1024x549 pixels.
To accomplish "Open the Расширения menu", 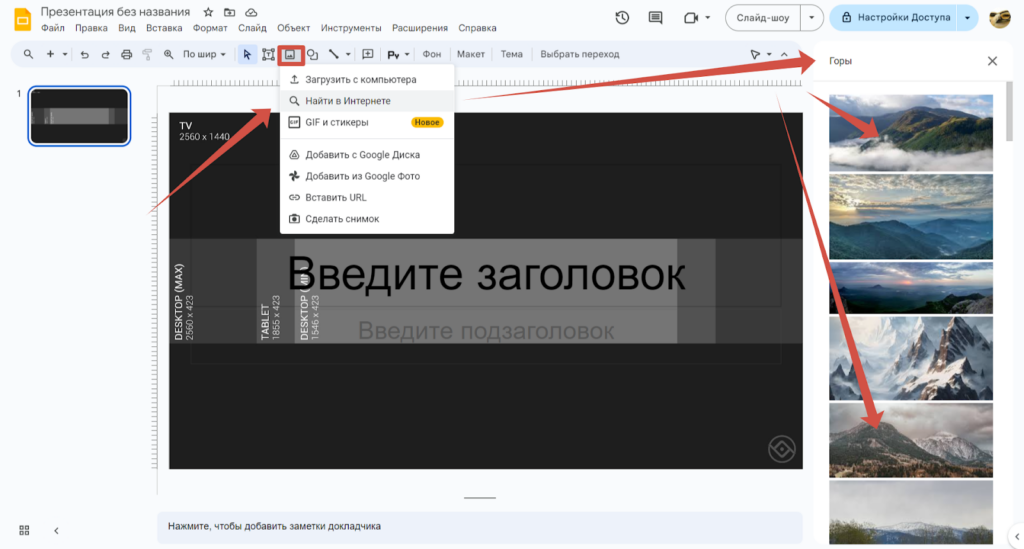I will [x=420, y=28].
